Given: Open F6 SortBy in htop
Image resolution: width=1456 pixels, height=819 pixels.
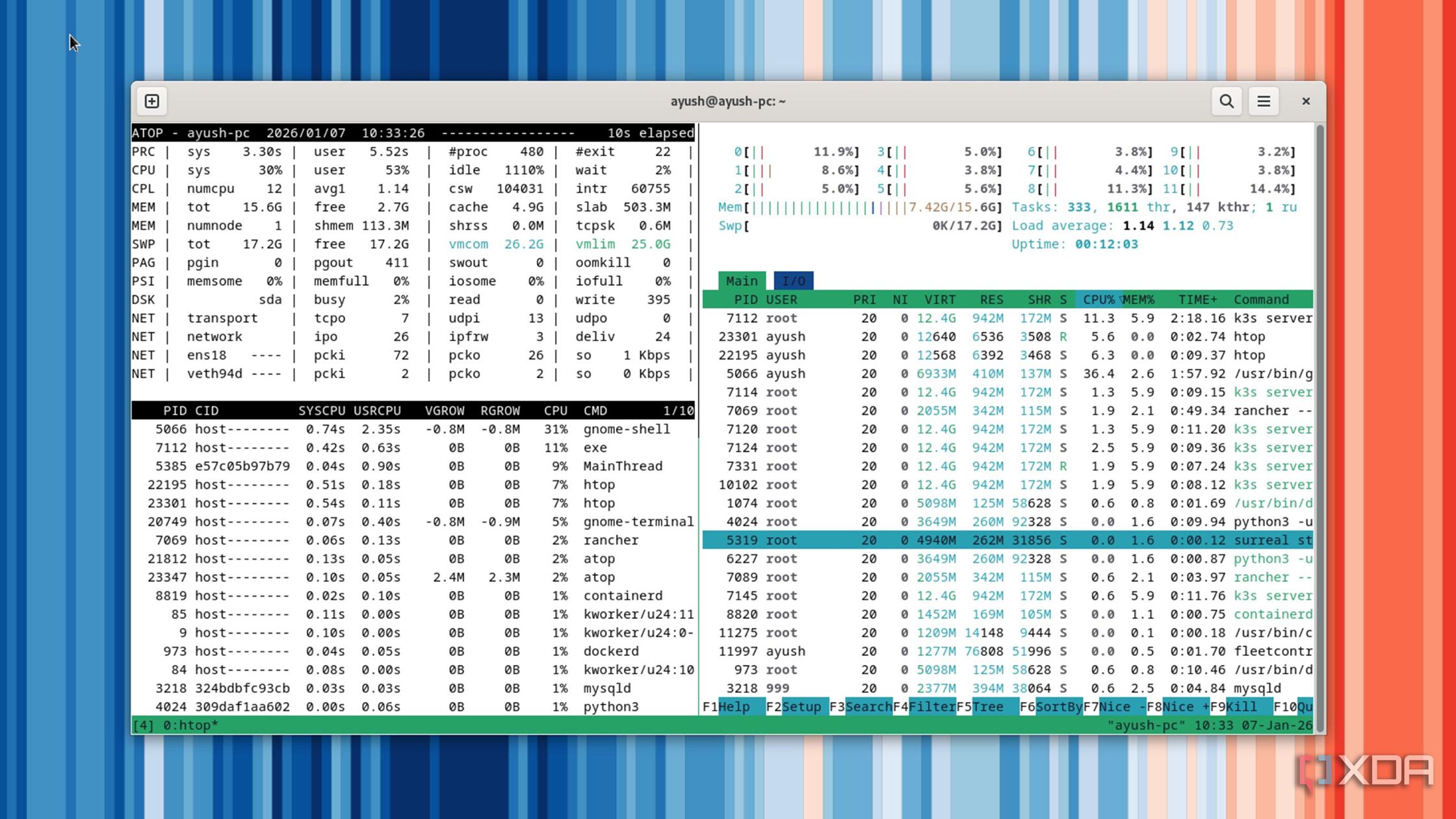Looking at the screenshot, I should coord(1051,707).
